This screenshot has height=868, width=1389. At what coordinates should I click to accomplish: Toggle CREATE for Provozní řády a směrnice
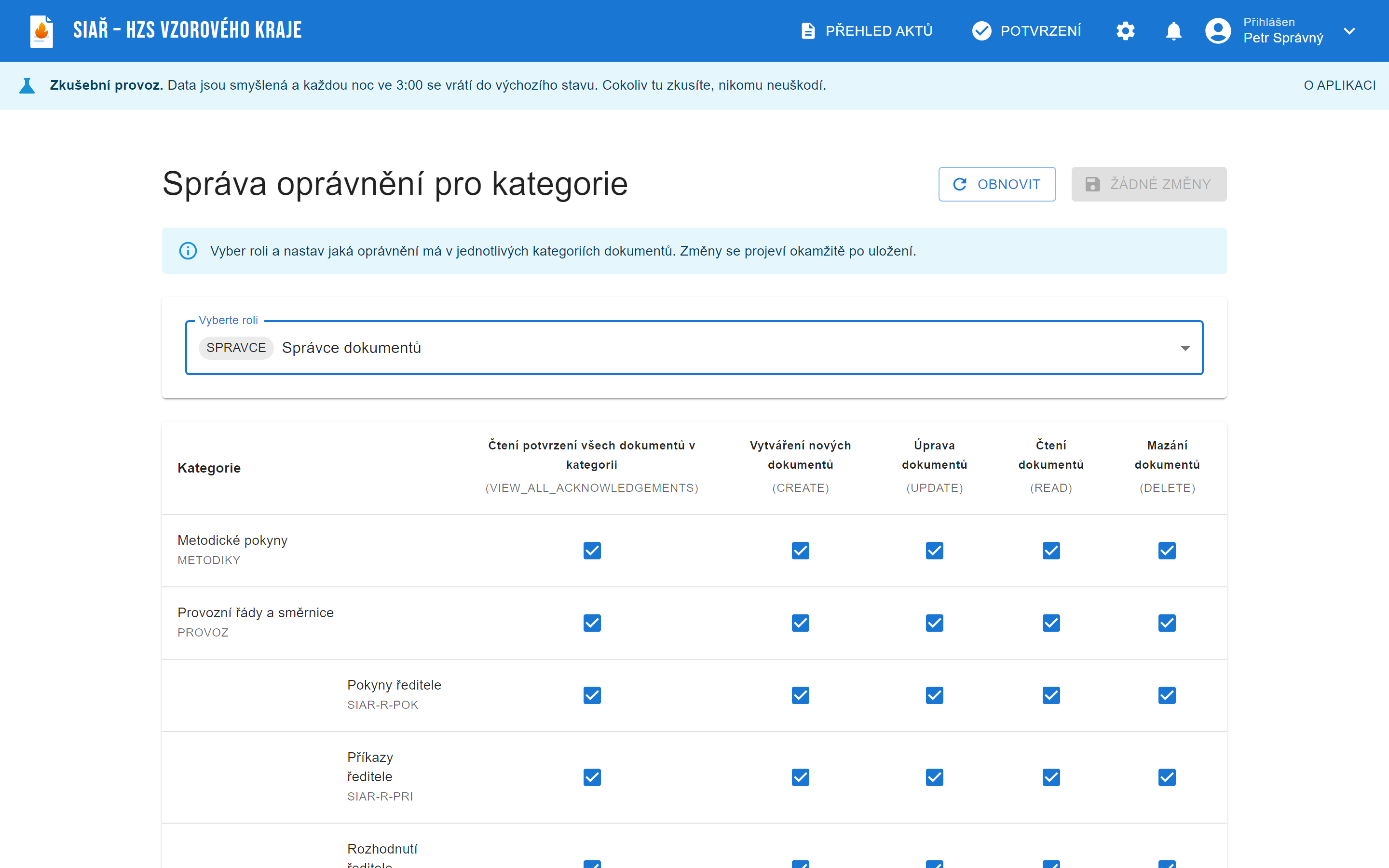(x=800, y=623)
